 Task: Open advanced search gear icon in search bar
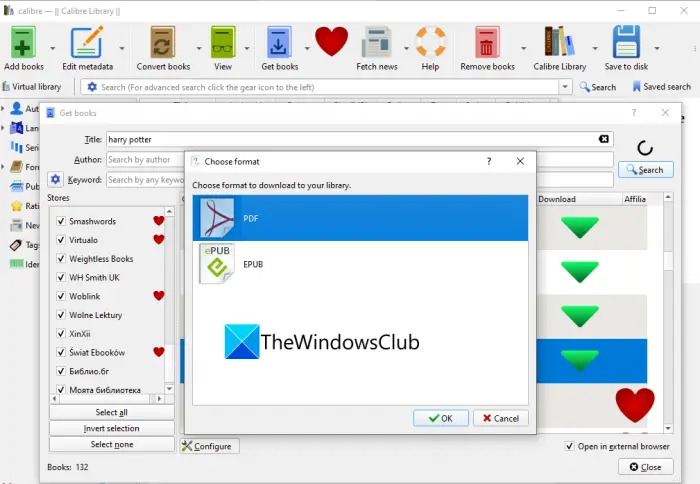92,87
